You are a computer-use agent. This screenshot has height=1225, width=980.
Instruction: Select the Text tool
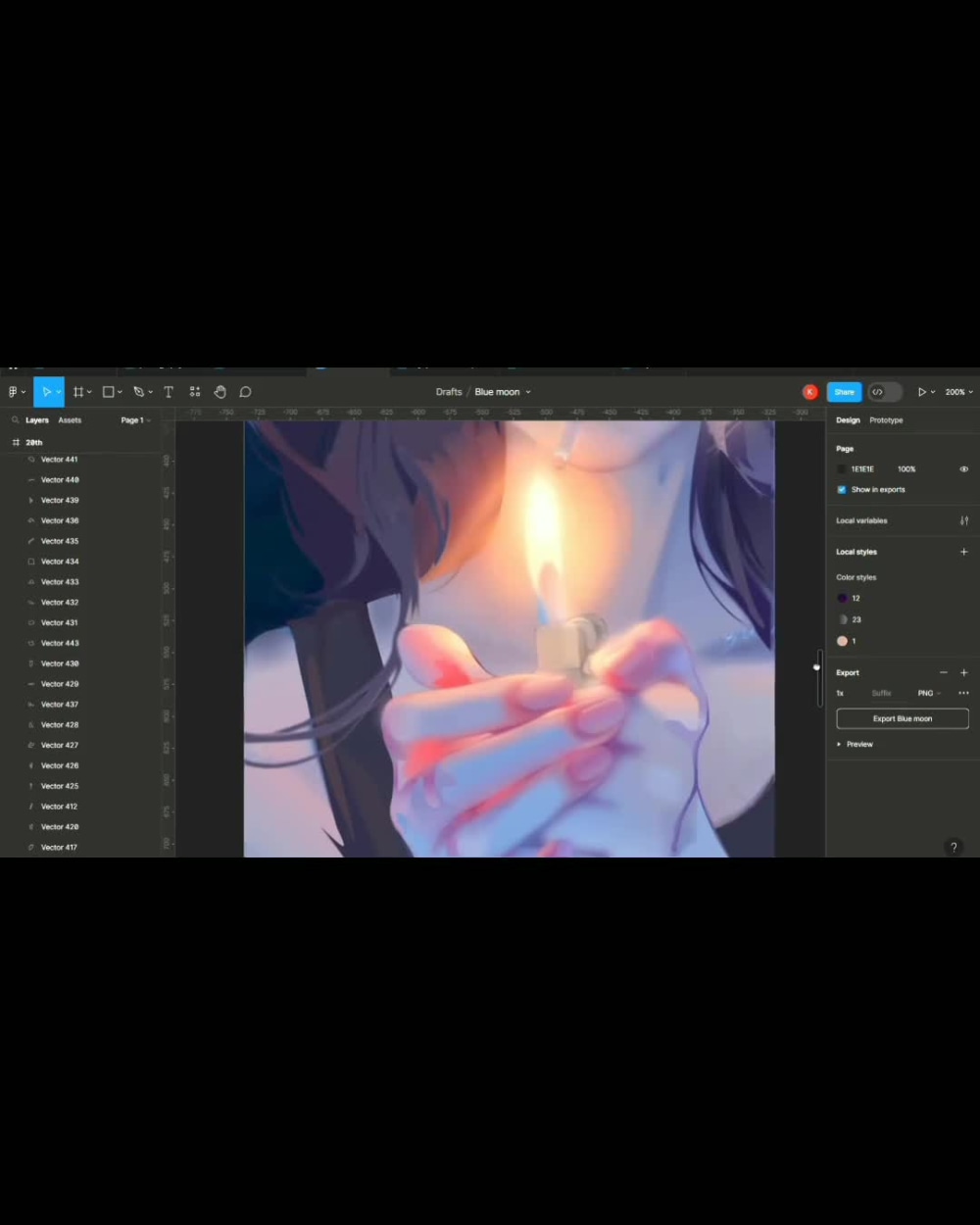(x=169, y=392)
